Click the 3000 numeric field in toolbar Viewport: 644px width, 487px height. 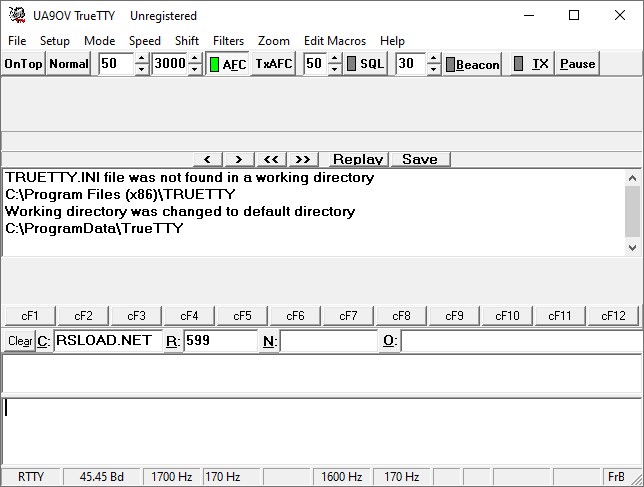(x=170, y=64)
